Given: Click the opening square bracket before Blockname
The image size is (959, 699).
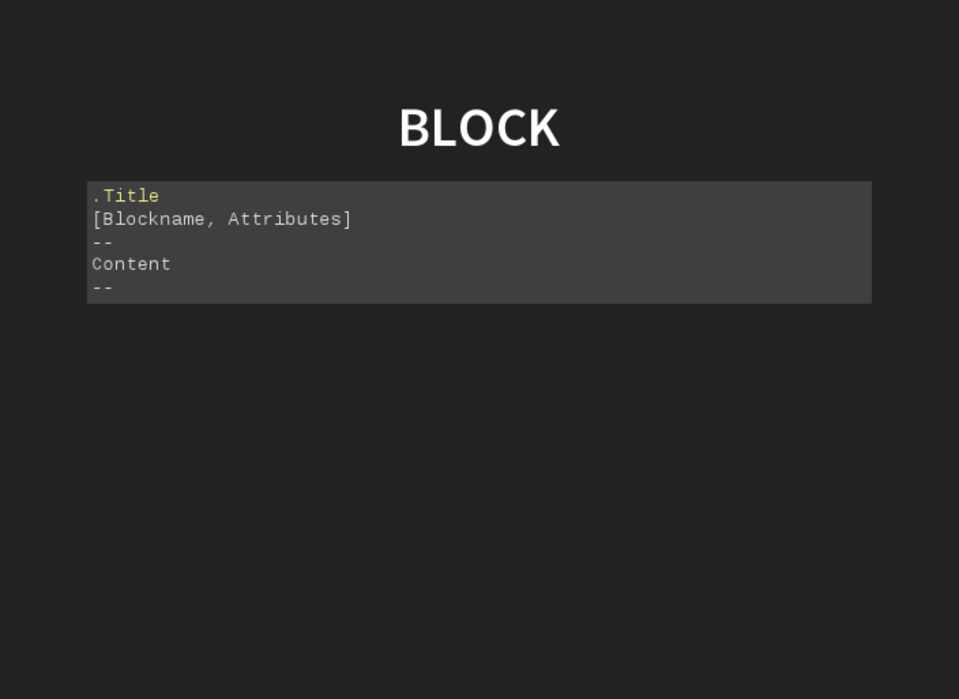Looking at the screenshot, I should tap(96, 219).
